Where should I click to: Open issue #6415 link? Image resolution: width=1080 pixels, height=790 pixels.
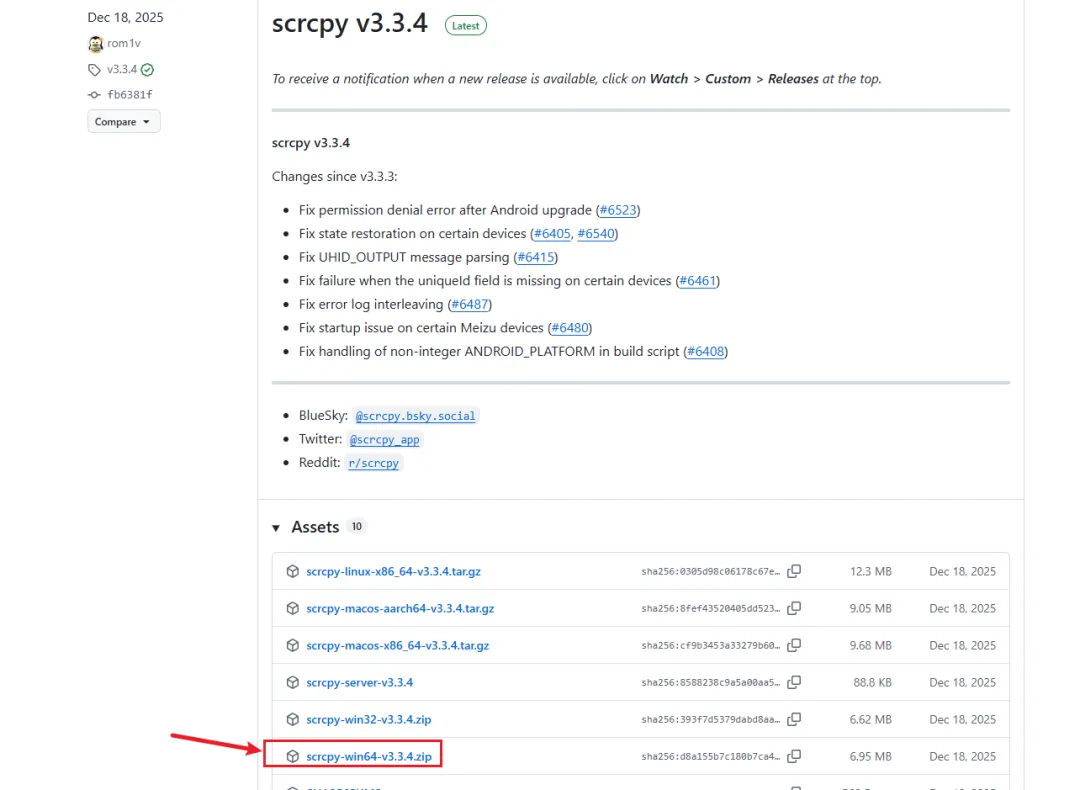(x=535, y=257)
